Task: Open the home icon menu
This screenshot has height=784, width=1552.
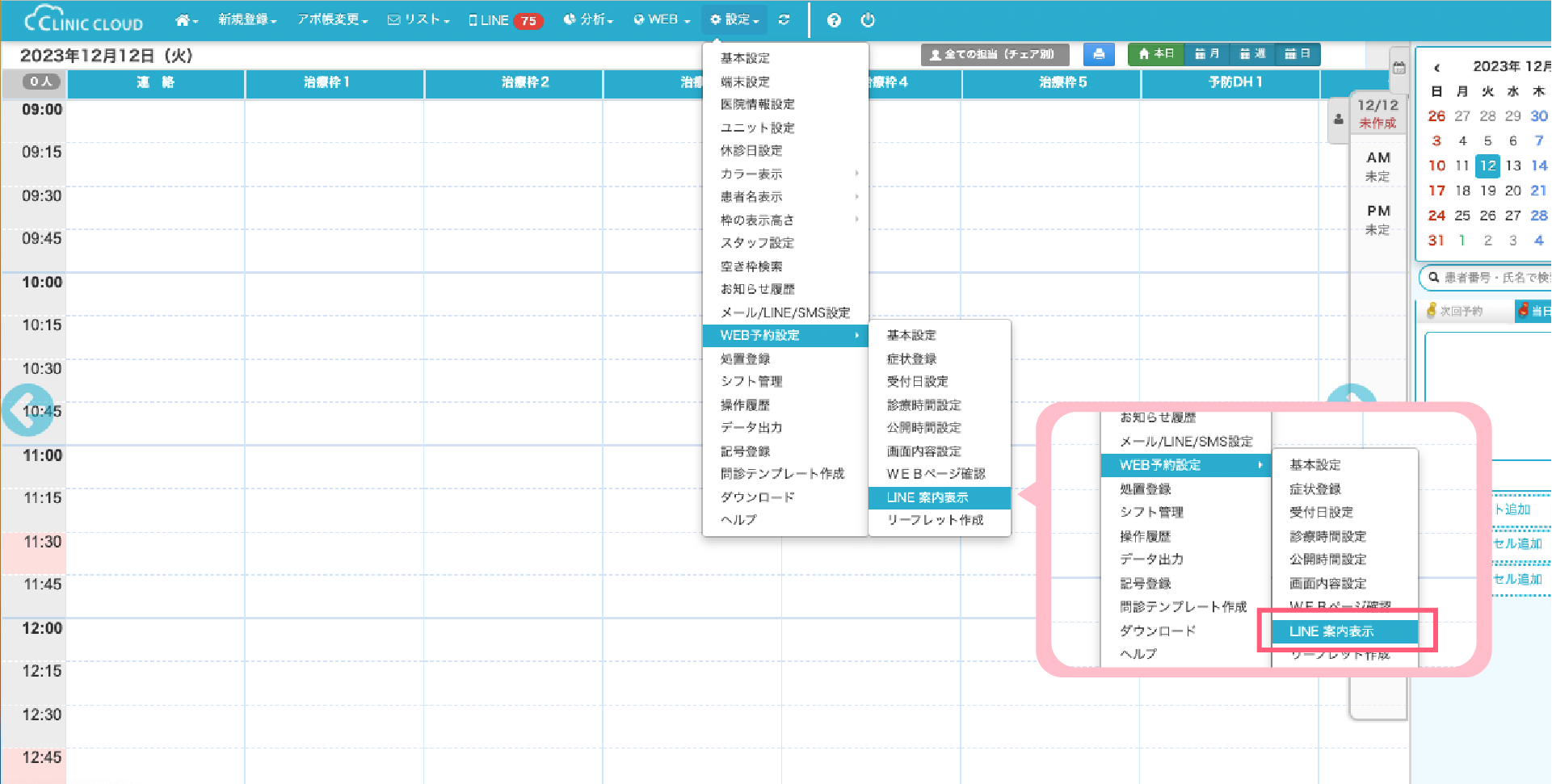Action: pyautogui.click(x=186, y=20)
